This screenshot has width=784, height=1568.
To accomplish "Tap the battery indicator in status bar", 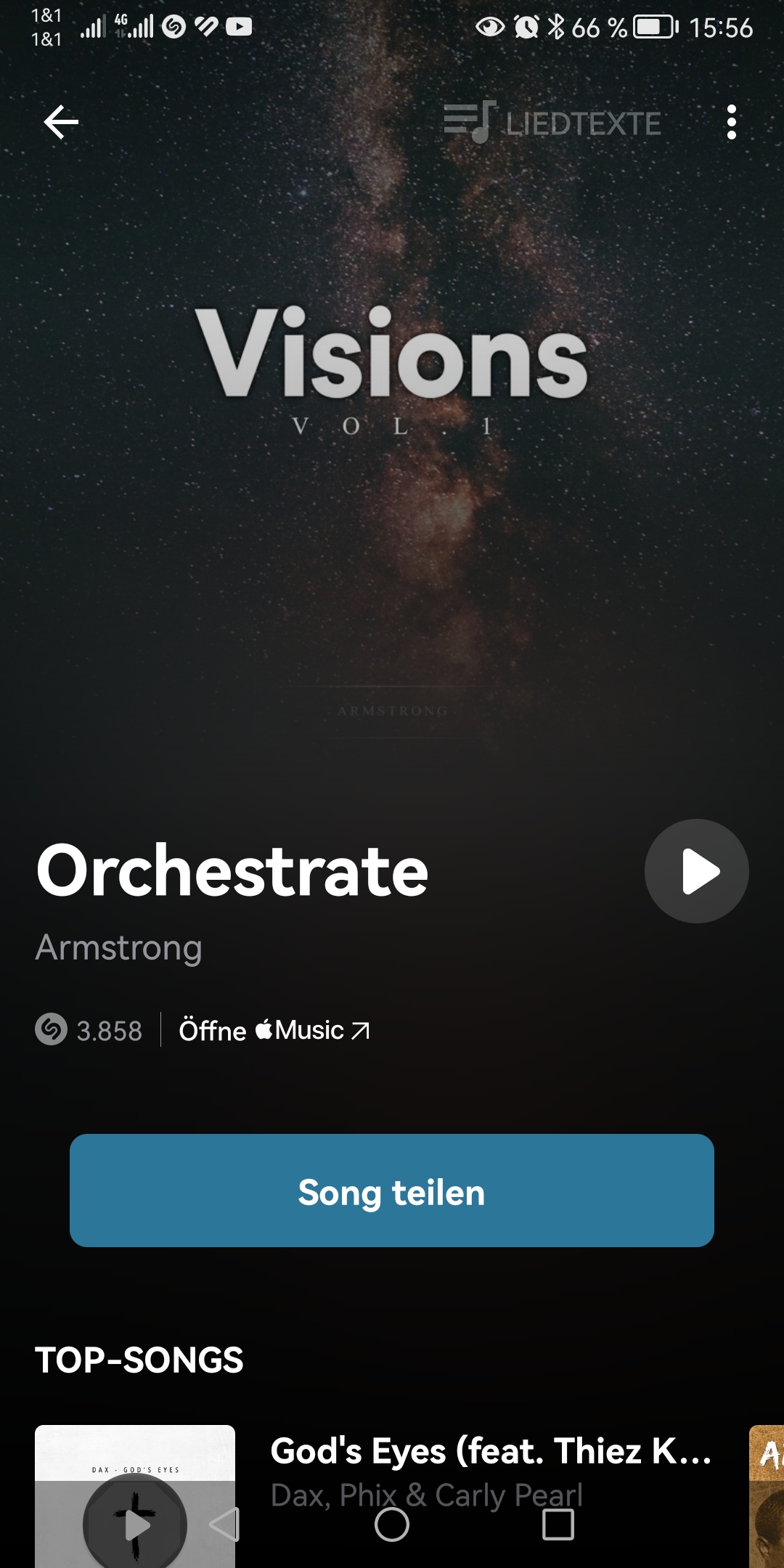I will (x=656, y=28).
